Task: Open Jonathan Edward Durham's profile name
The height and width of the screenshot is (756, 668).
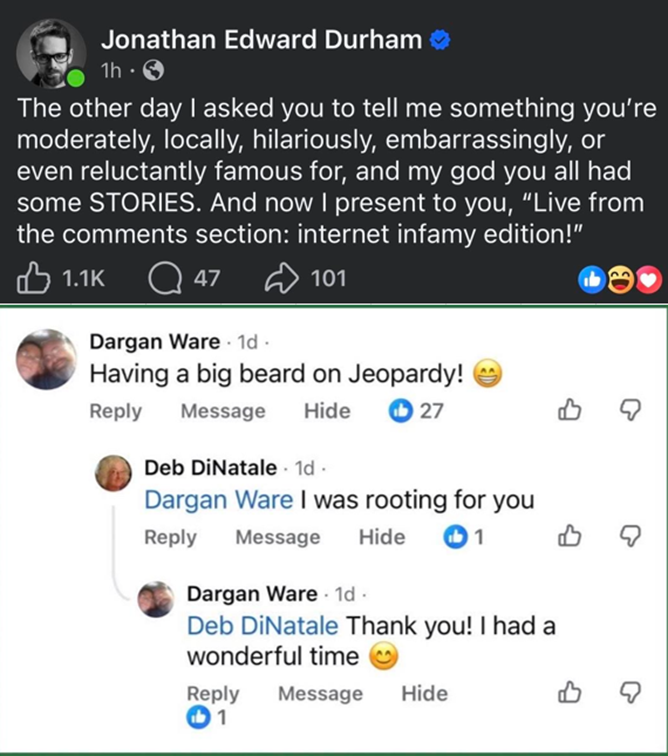Action: tap(261, 40)
